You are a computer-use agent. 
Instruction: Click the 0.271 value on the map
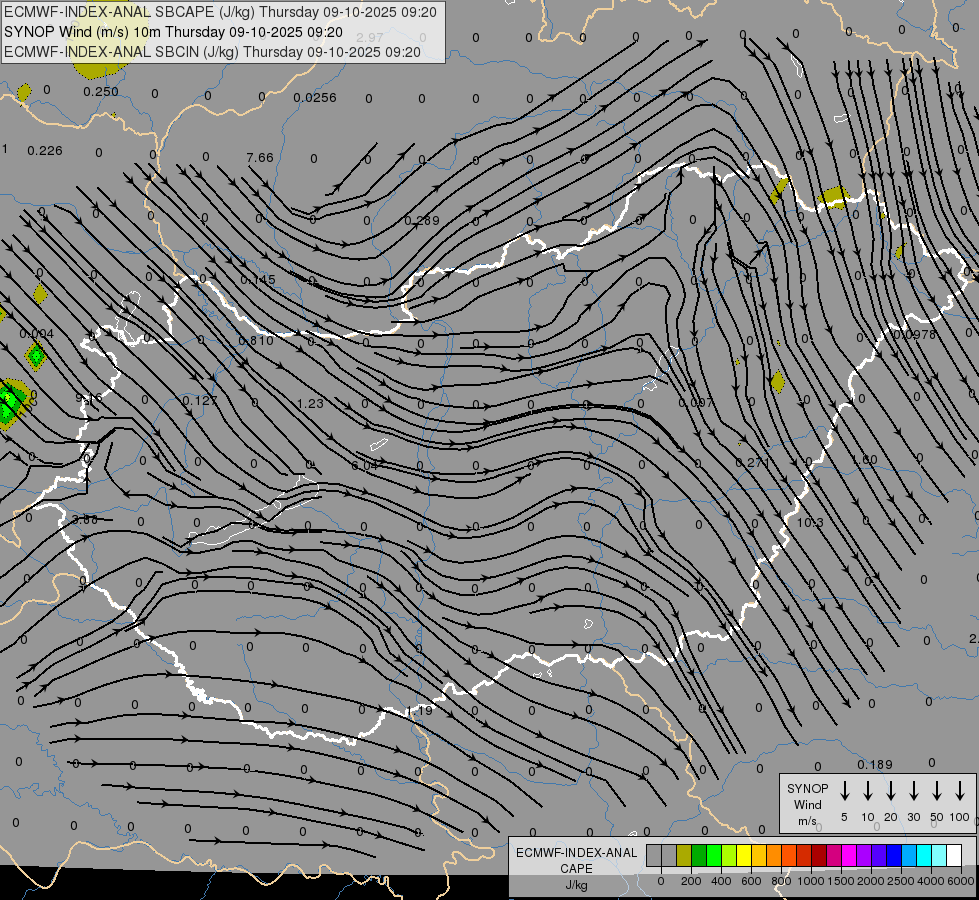click(752, 463)
